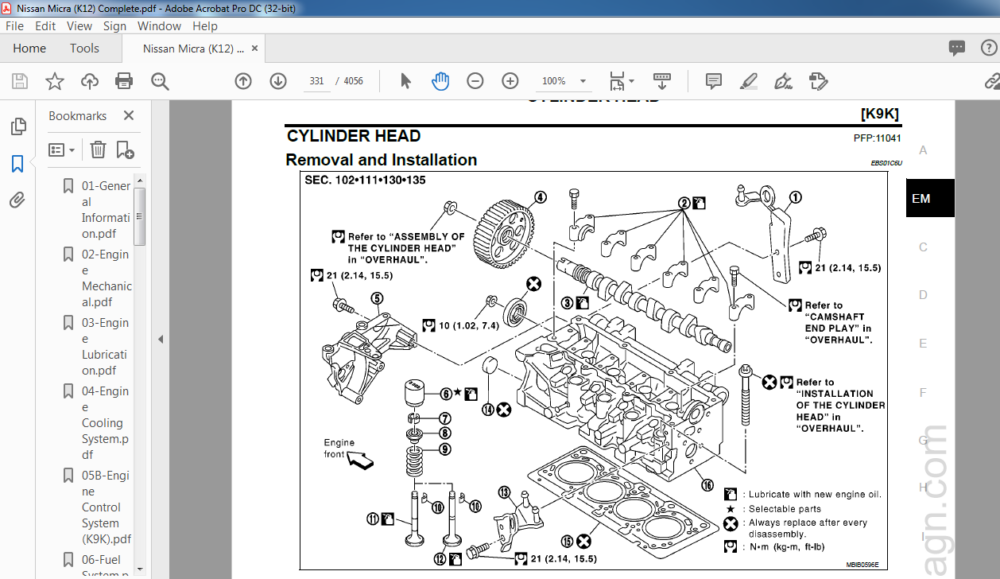Open page thumbnails panel
1000x579 pixels.
[x=18, y=126]
